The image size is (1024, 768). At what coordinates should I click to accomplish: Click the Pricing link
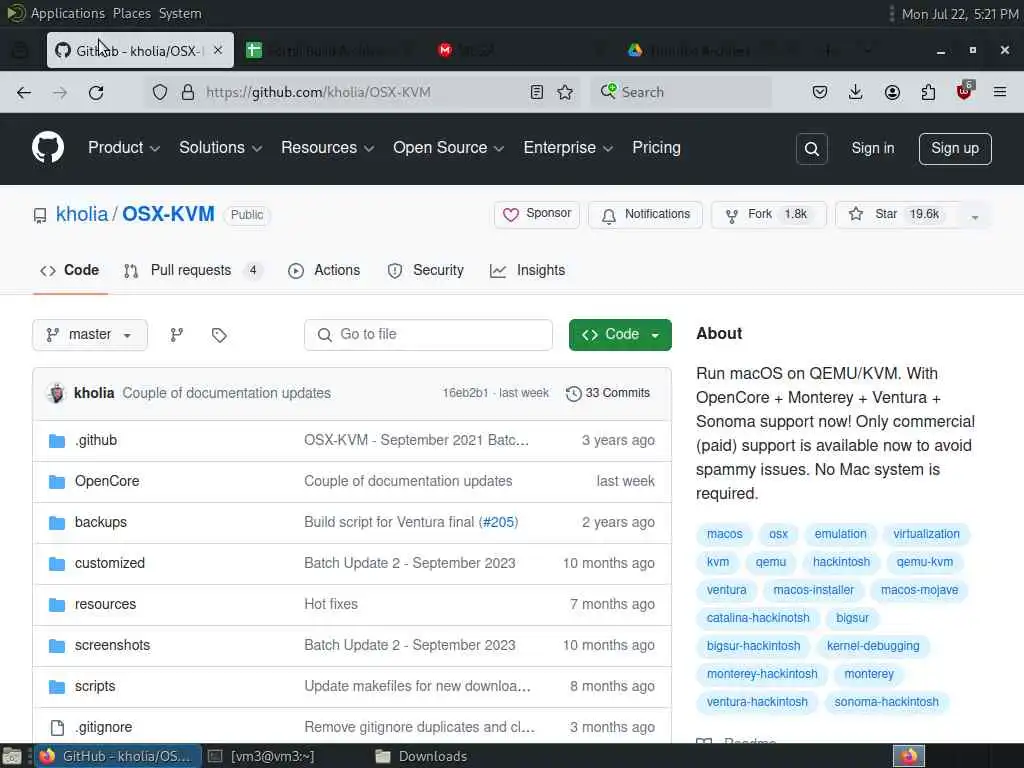coord(656,148)
